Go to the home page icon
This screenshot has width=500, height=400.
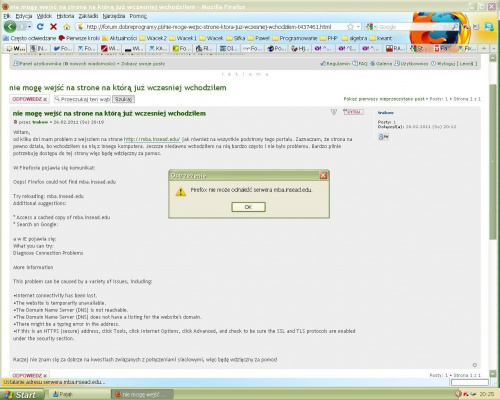[x=67, y=27]
